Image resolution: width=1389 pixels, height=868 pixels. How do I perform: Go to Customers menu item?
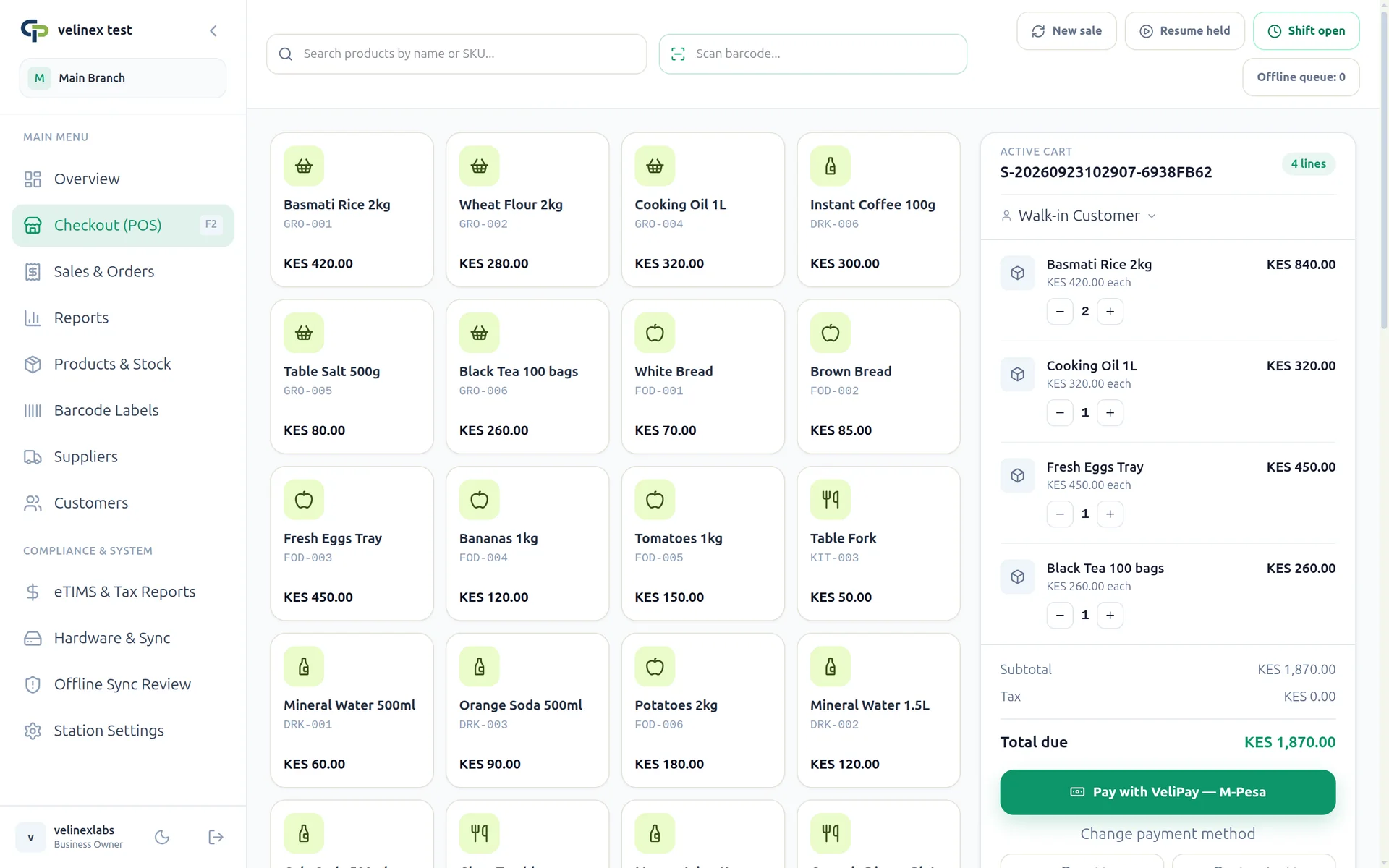(123, 503)
